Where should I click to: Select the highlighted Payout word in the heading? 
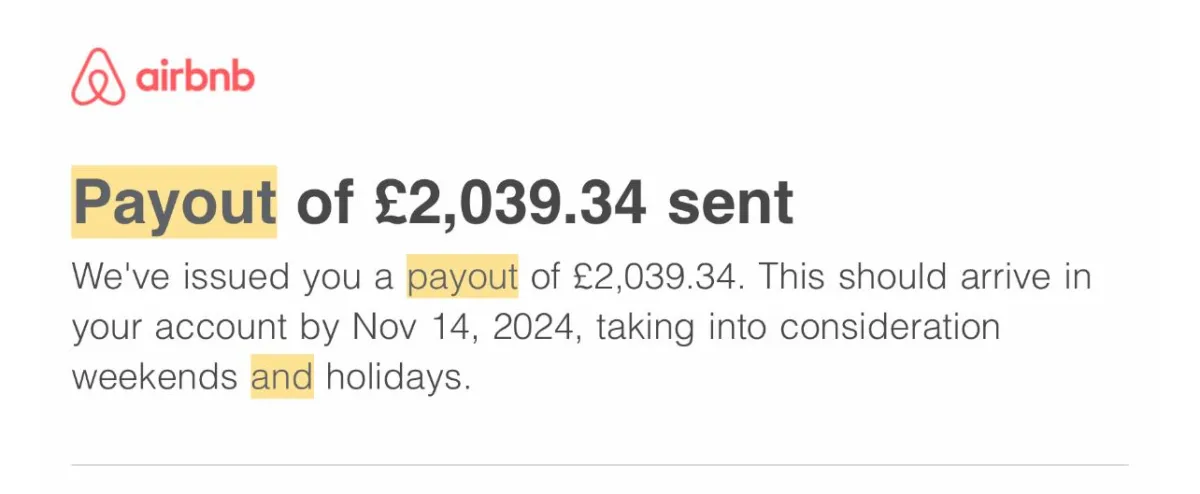tap(174, 202)
